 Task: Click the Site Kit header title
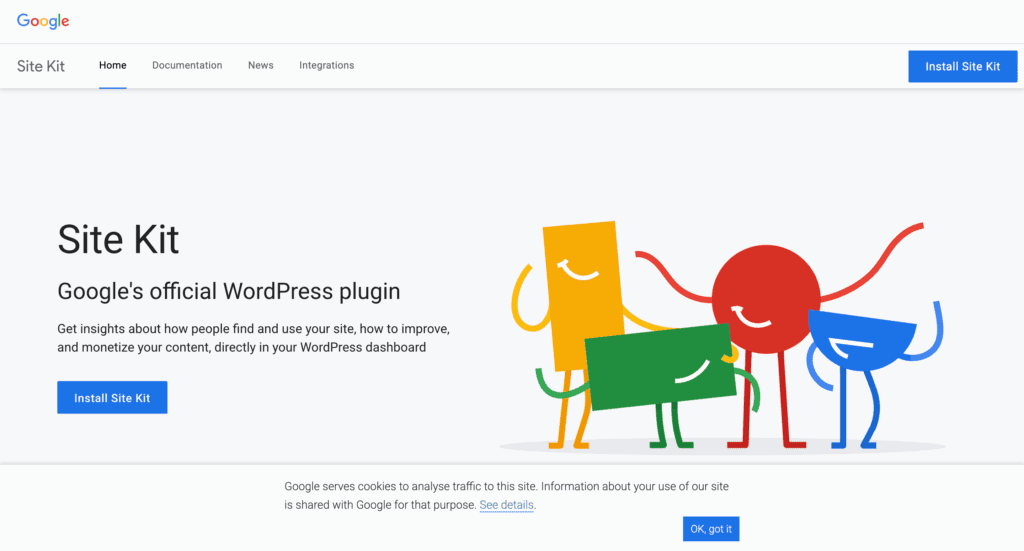(x=40, y=66)
